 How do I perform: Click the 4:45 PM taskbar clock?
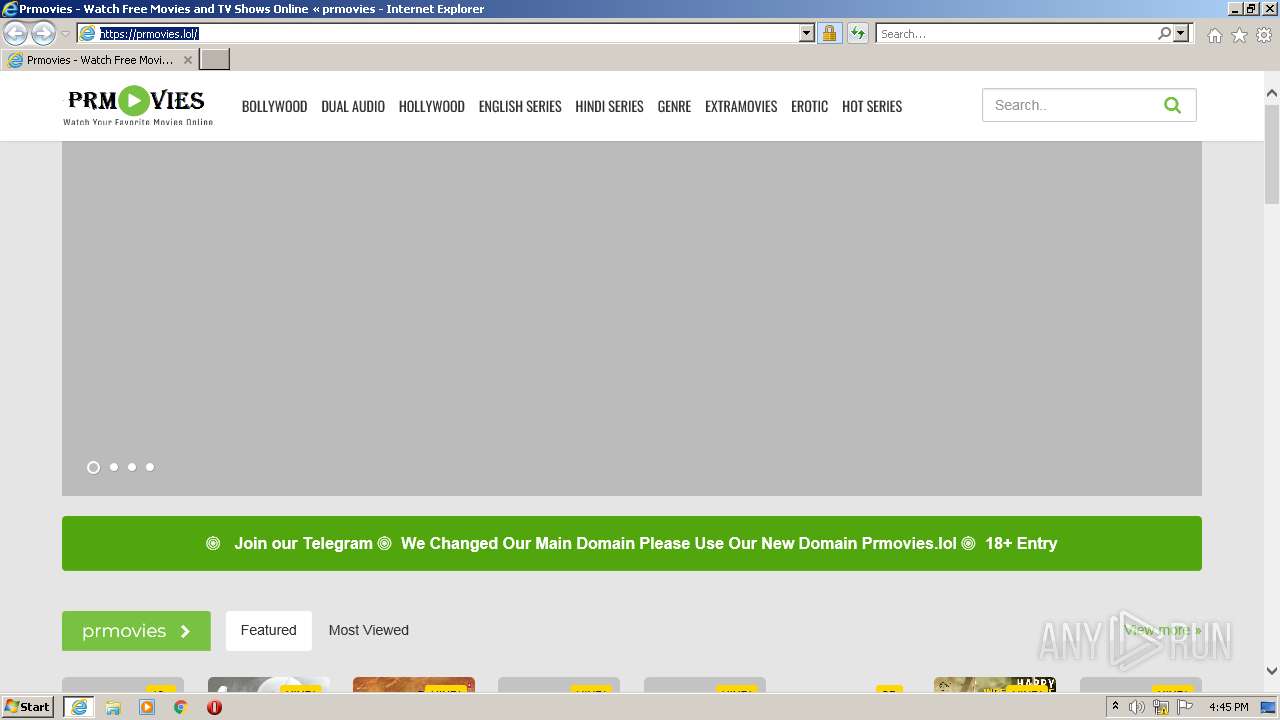pos(1228,707)
